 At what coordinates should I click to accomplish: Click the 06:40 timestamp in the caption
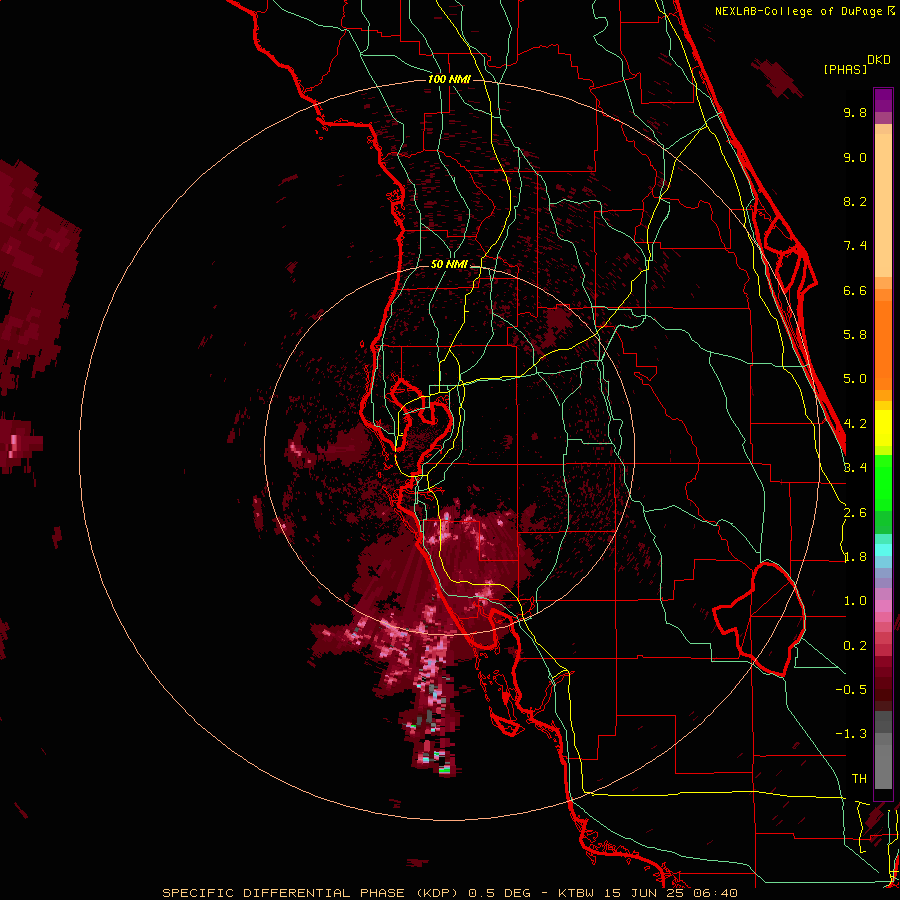(715, 893)
